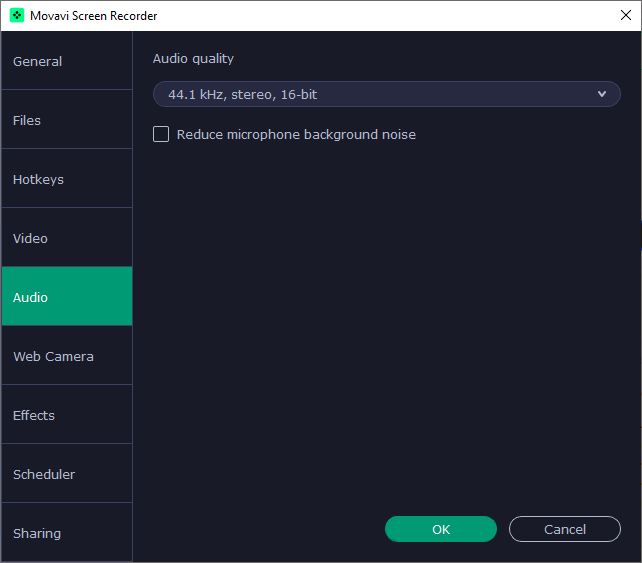
Task: Go to the Sharing tab
Action: (x=67, y=532)
